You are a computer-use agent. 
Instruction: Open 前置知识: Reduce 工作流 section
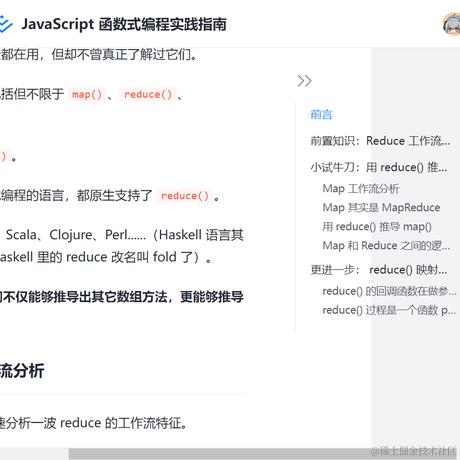tap(380, 141)
